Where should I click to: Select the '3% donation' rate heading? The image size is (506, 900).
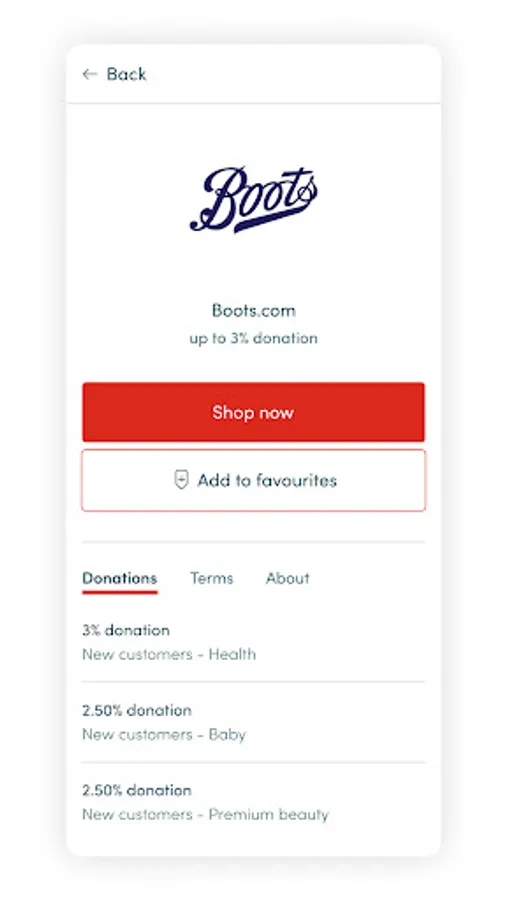126,630
